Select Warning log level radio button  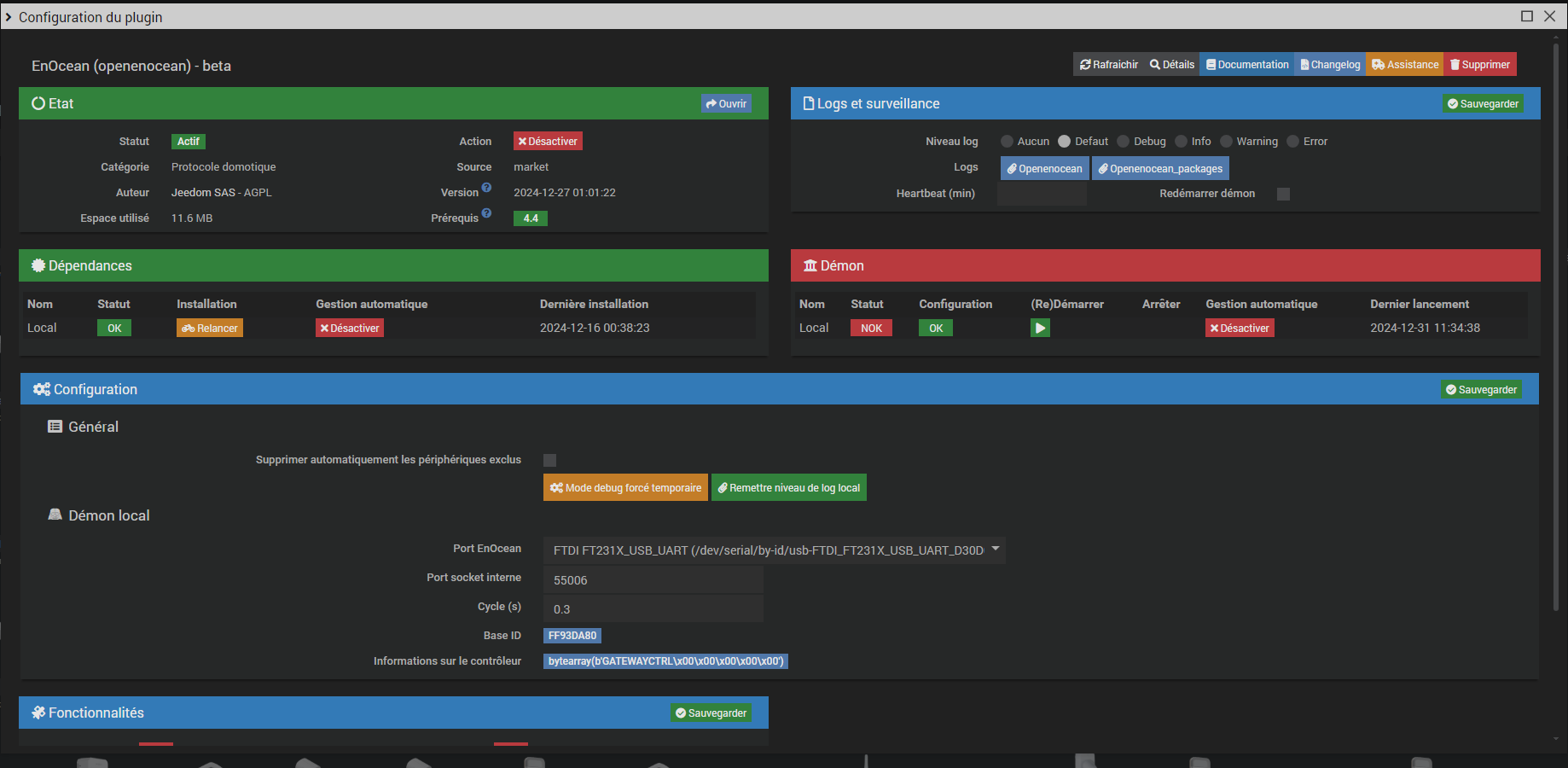coord(1227,142)
